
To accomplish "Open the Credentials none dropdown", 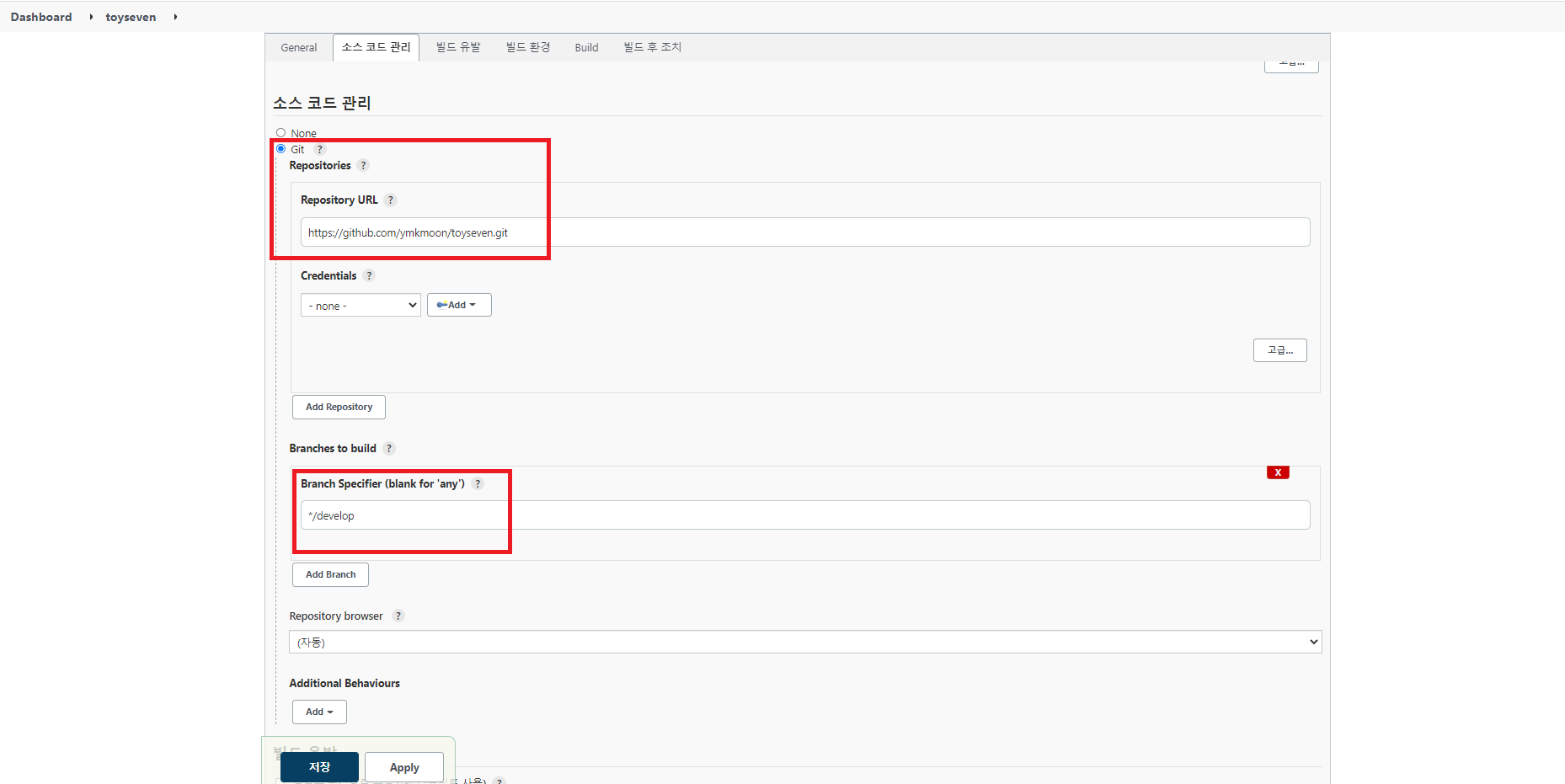I will (x=361, y=305).
